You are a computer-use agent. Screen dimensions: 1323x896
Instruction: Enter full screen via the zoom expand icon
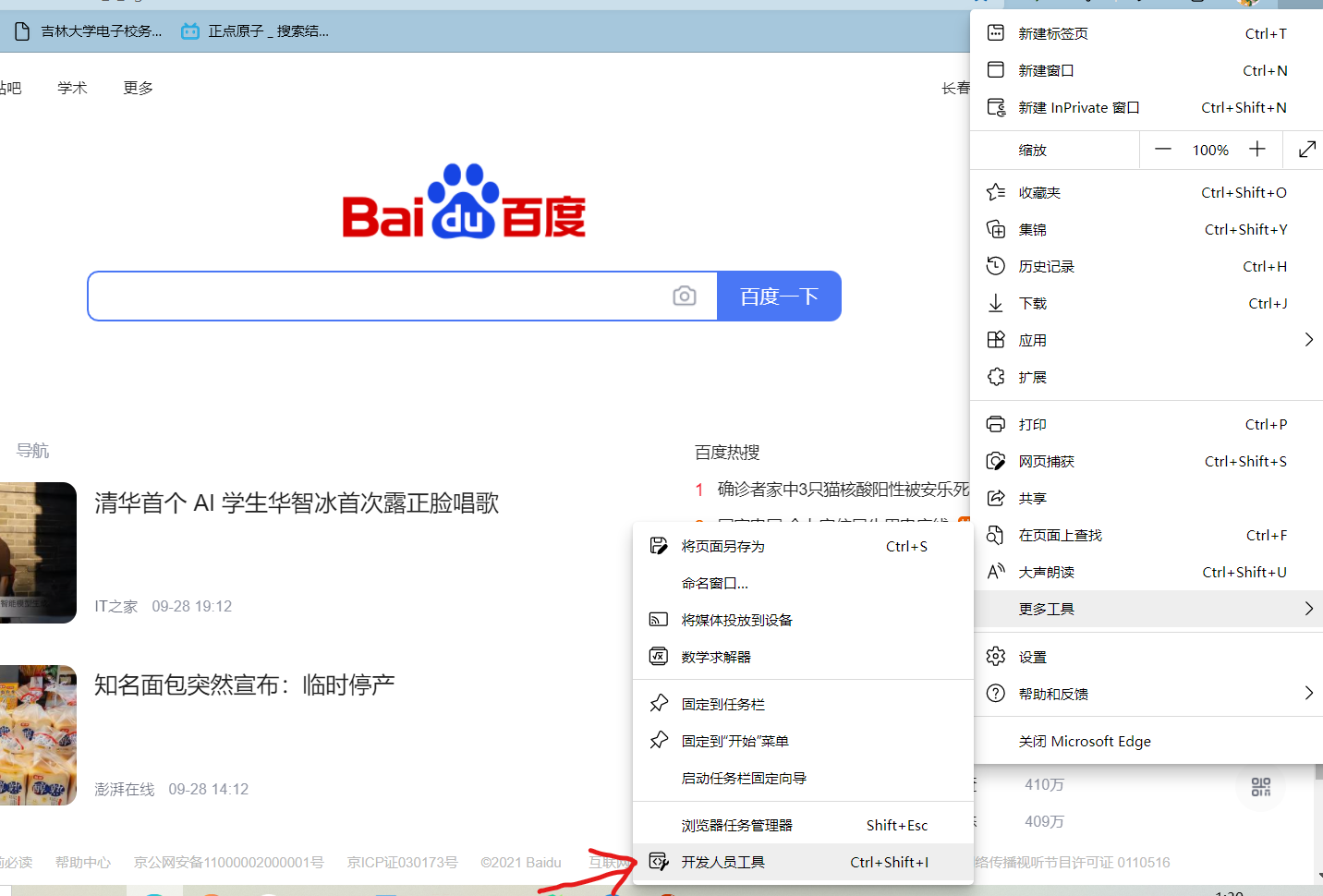pos(1306,150)
